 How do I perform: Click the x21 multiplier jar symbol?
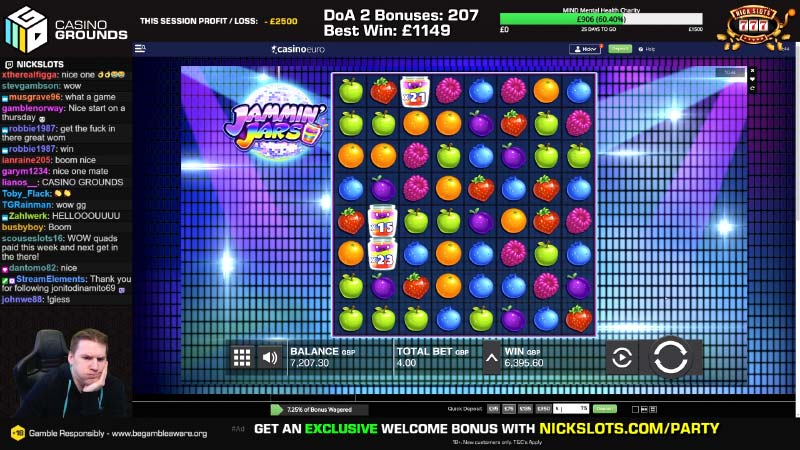click(x=415, y=92)
